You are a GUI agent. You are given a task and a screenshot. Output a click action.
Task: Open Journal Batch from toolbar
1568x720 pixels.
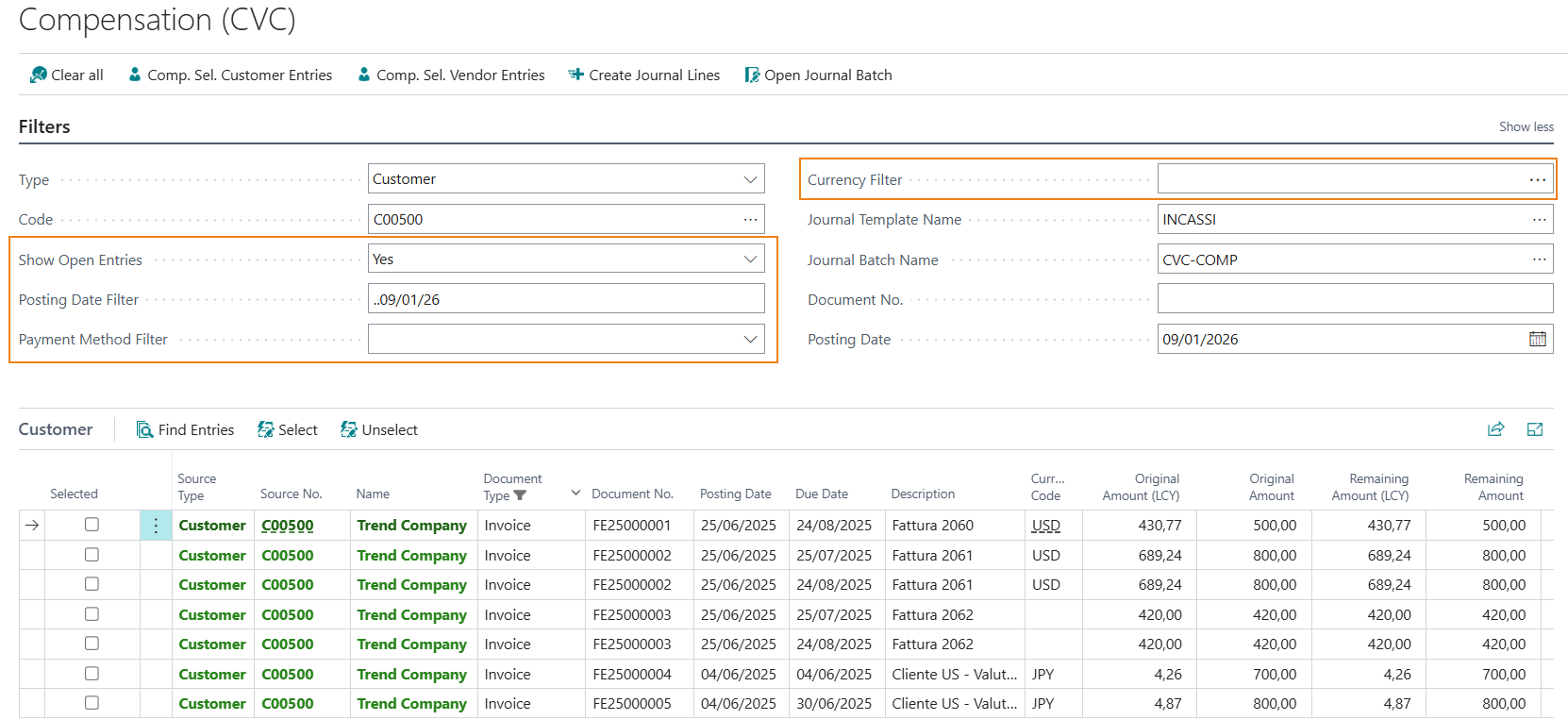coord(818,75)
